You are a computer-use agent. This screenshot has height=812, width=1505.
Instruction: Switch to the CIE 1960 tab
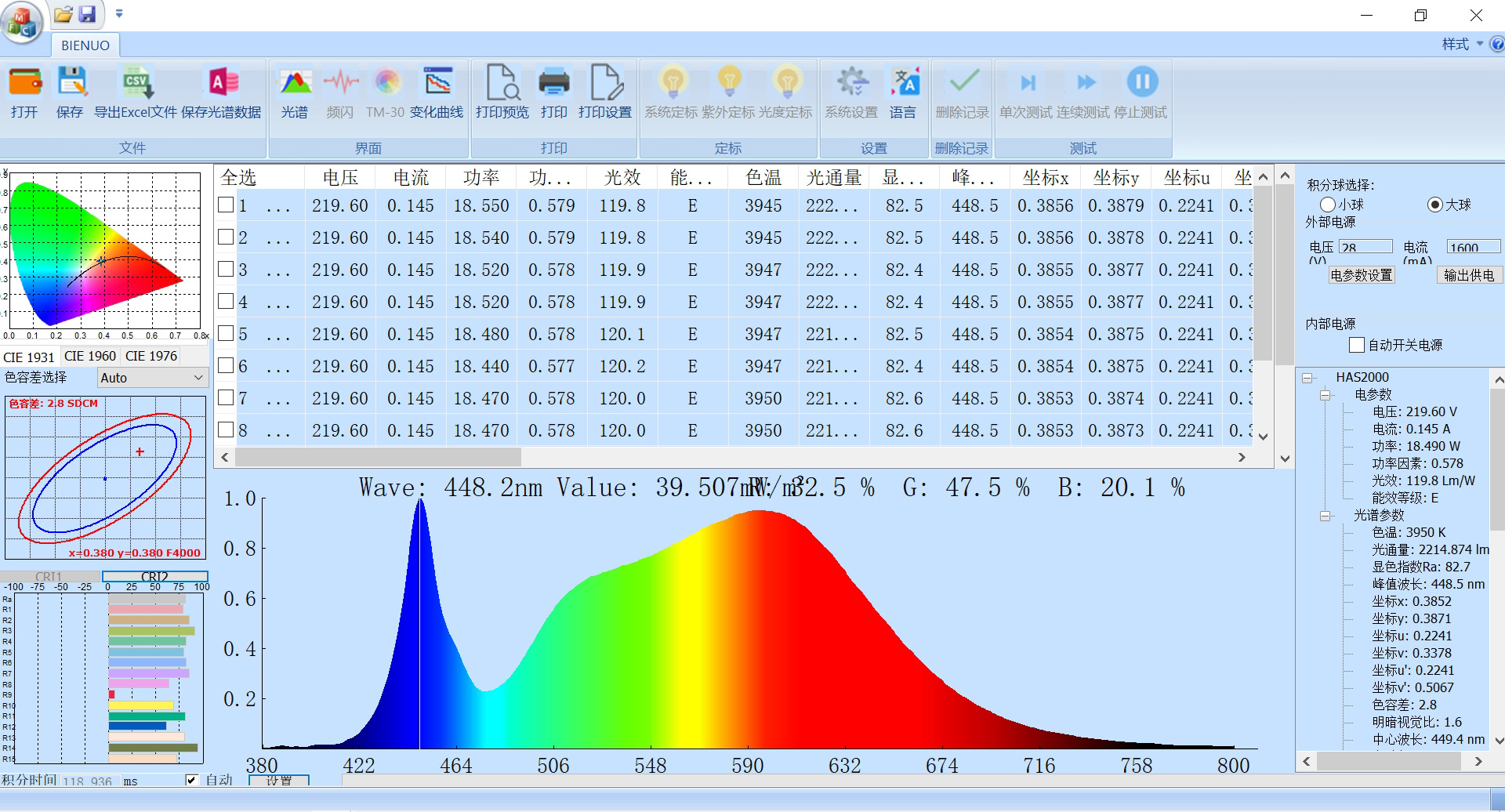point(89,356)
